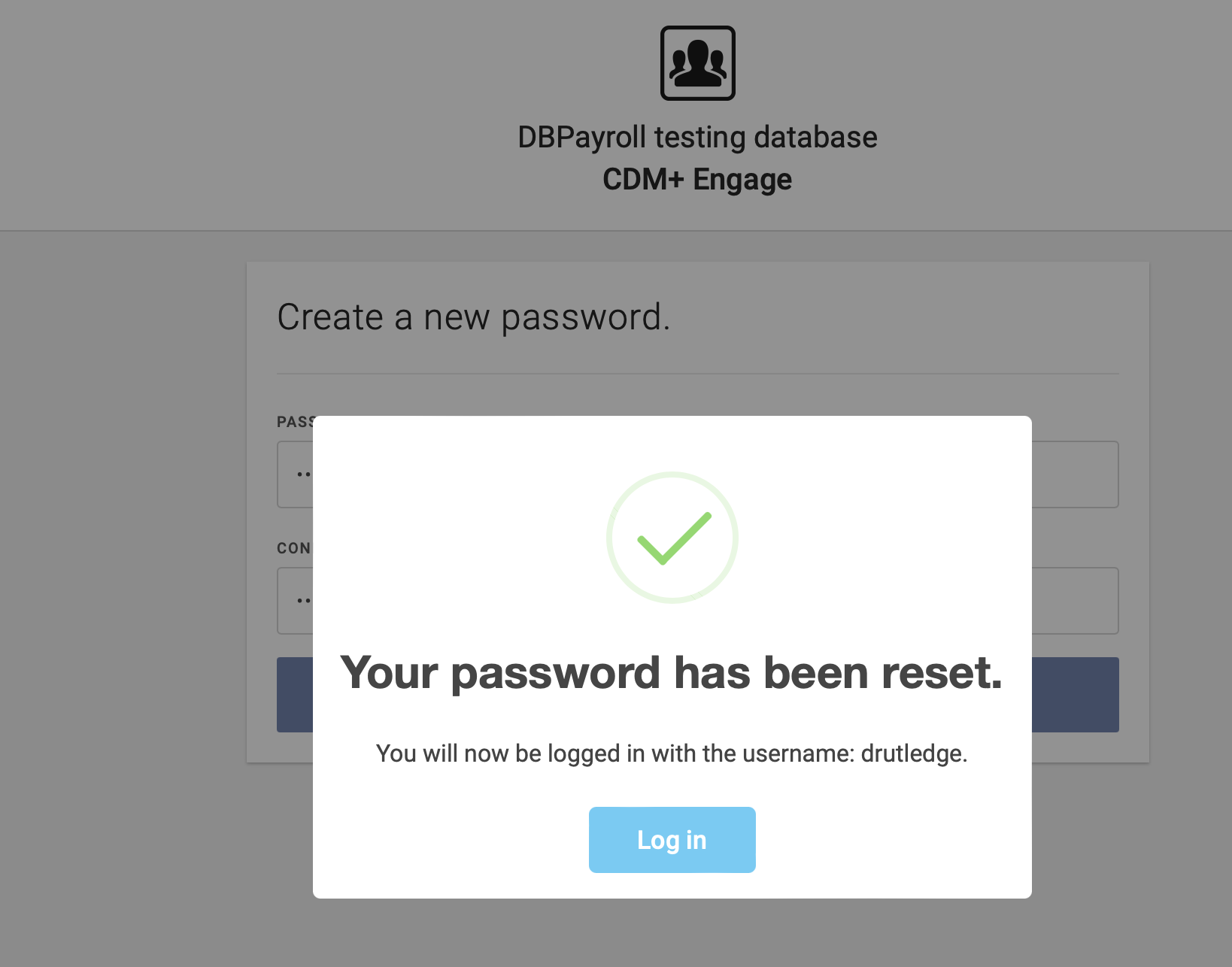Screen dimensions: 1232x967
Task: Click the partially hidden 'CON' field label
Action: (x=294, y=548)
